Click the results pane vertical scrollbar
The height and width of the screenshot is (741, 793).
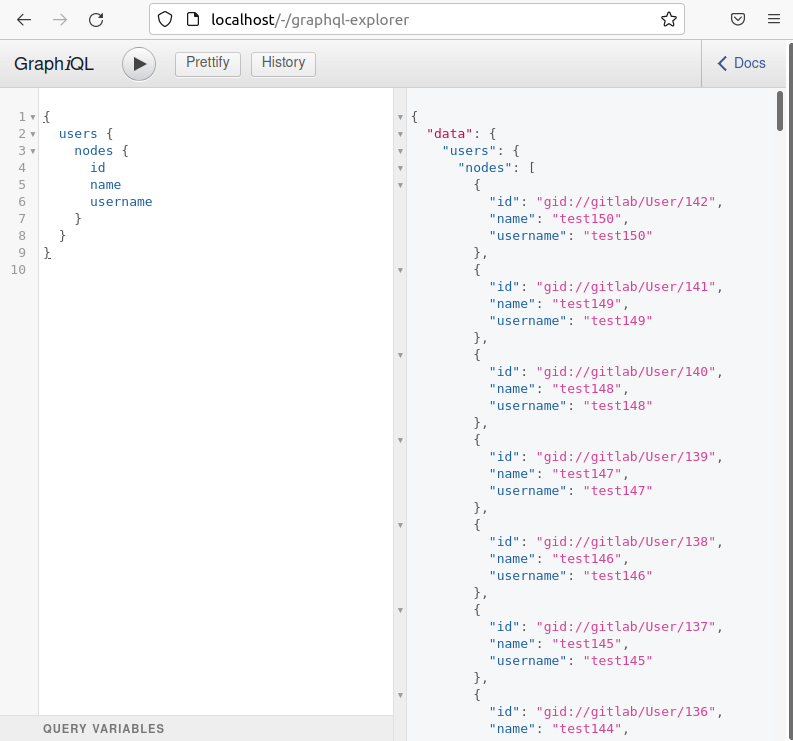(x=780, y=110)
